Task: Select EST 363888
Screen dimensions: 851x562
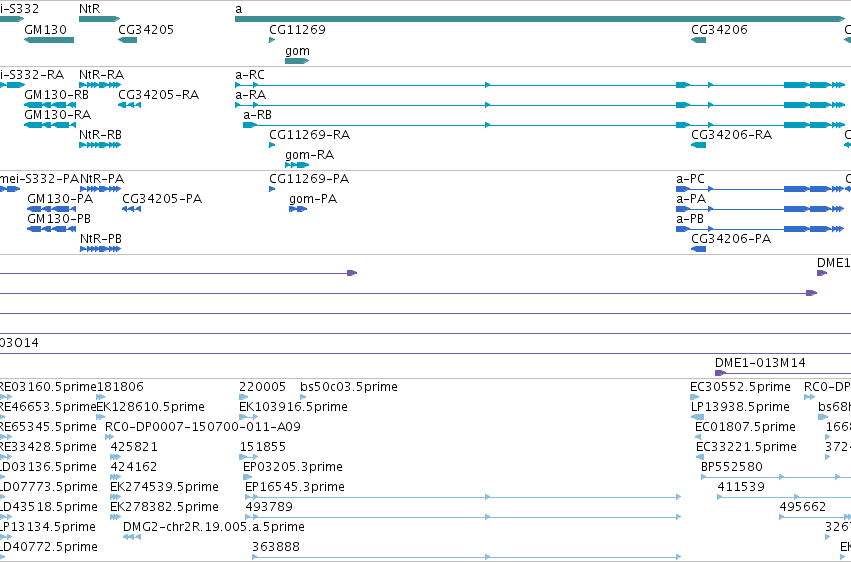Action: tap(467, 557)
